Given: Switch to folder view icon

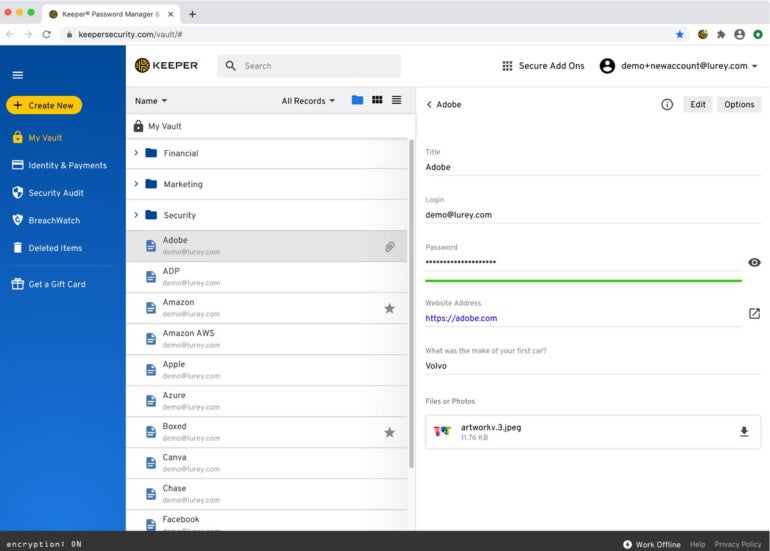Looking at the screenshot, I should pos(357,100).
